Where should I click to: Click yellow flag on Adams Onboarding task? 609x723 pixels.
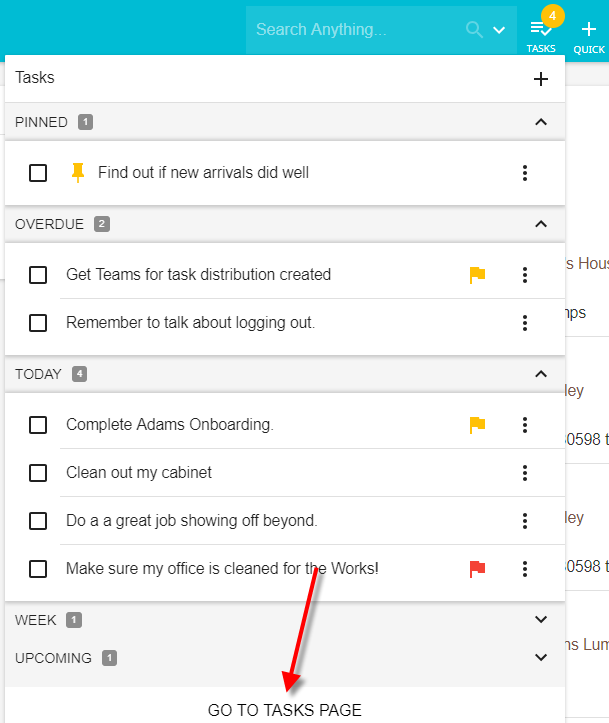(478, 425)
